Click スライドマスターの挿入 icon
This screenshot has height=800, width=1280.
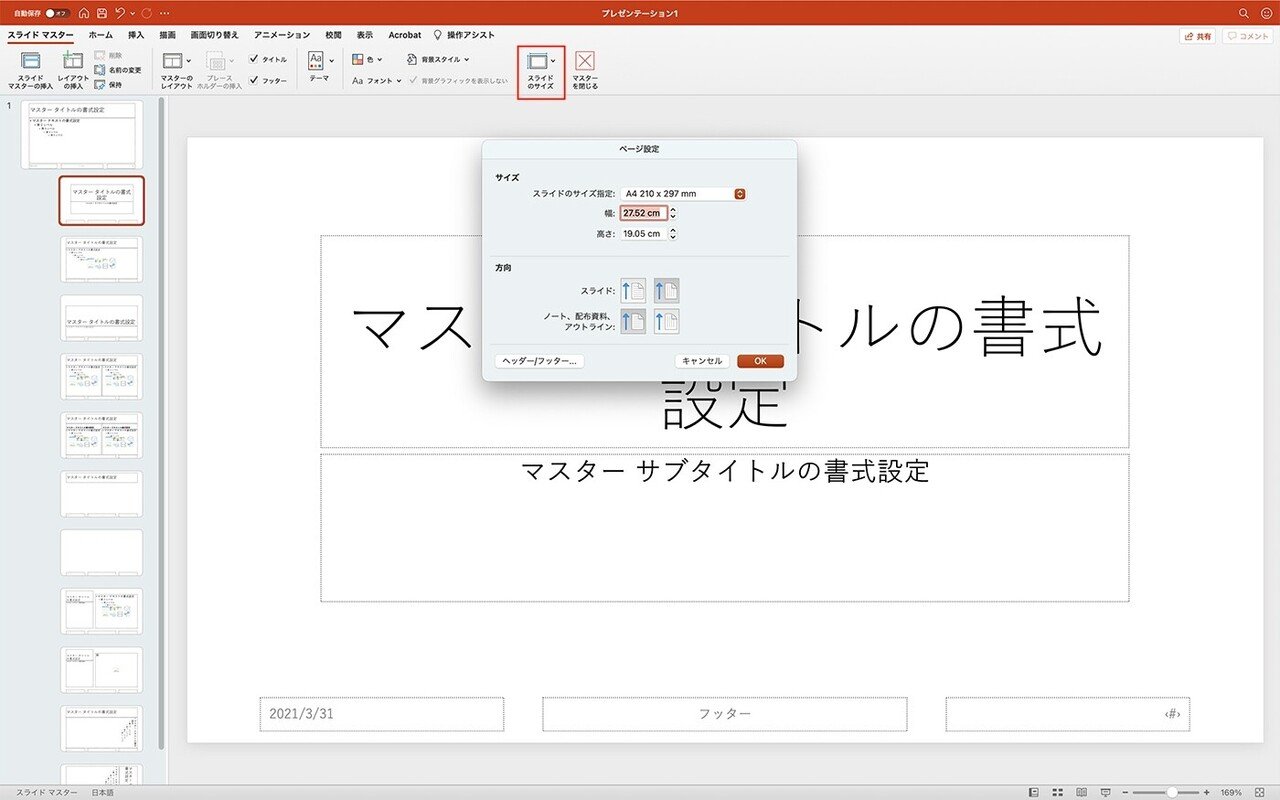click(x=31, y=62)
